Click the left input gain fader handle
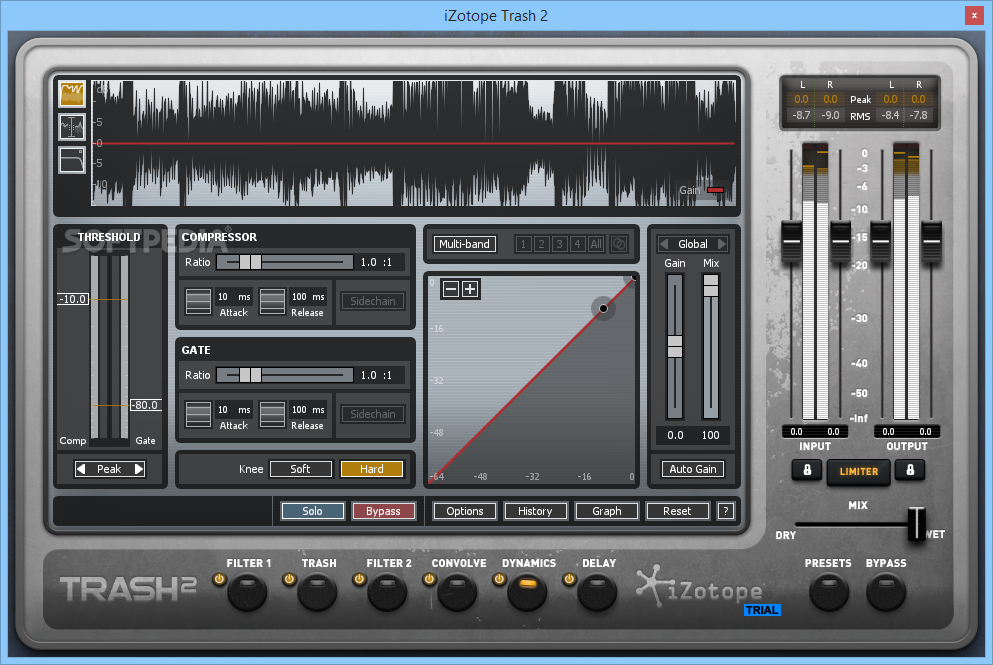The width and height of the screenshot is (993, 665). tap(792, 241)
